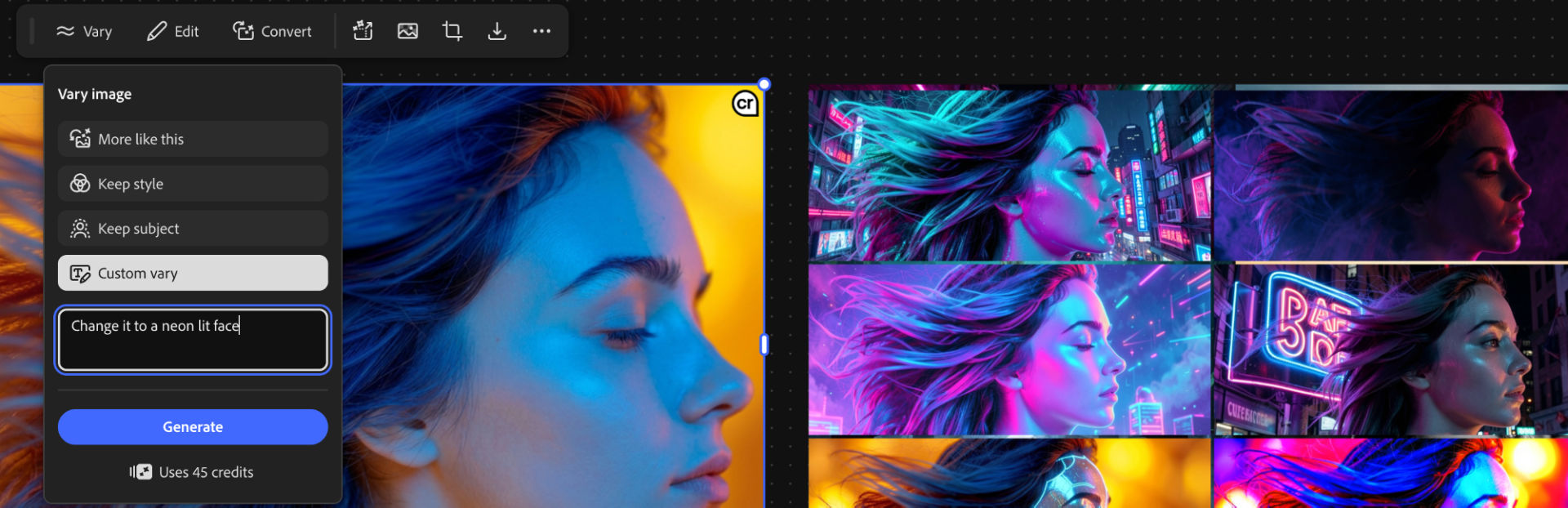
Task: Click the custom vary prompt text field
Action: 193,340
